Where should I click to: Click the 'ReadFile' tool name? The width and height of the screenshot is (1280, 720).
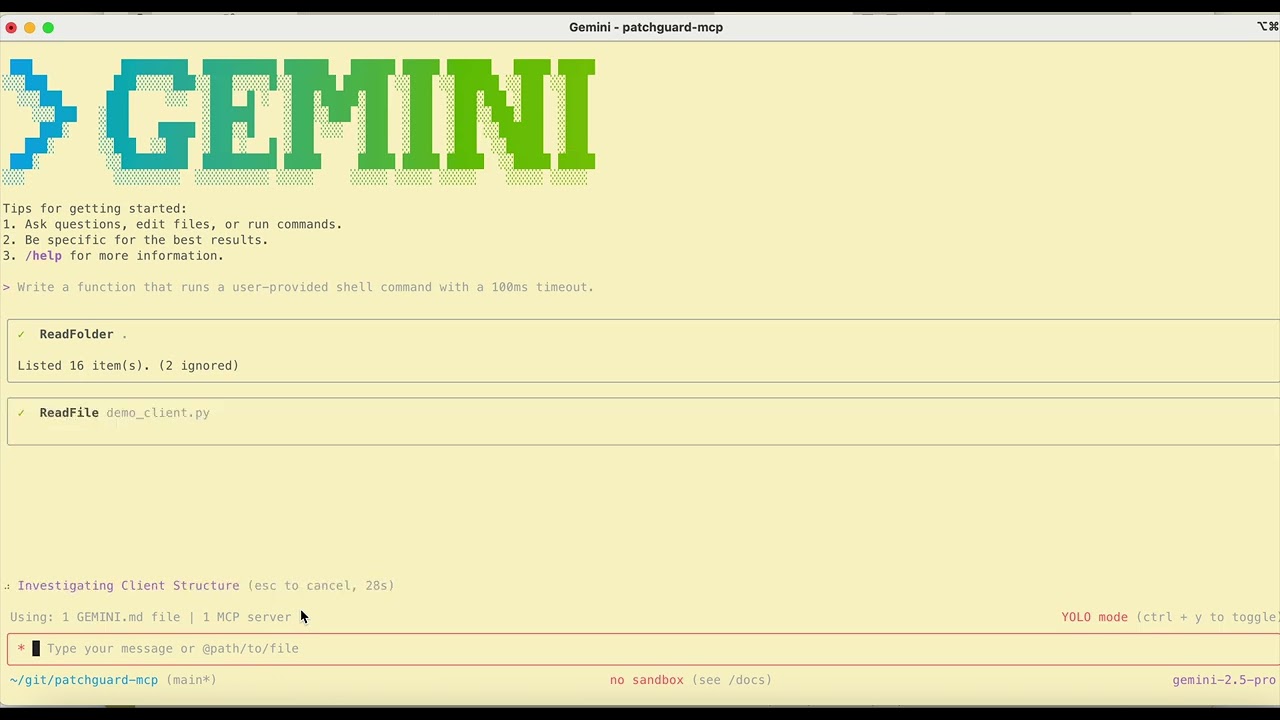(69, 412)
